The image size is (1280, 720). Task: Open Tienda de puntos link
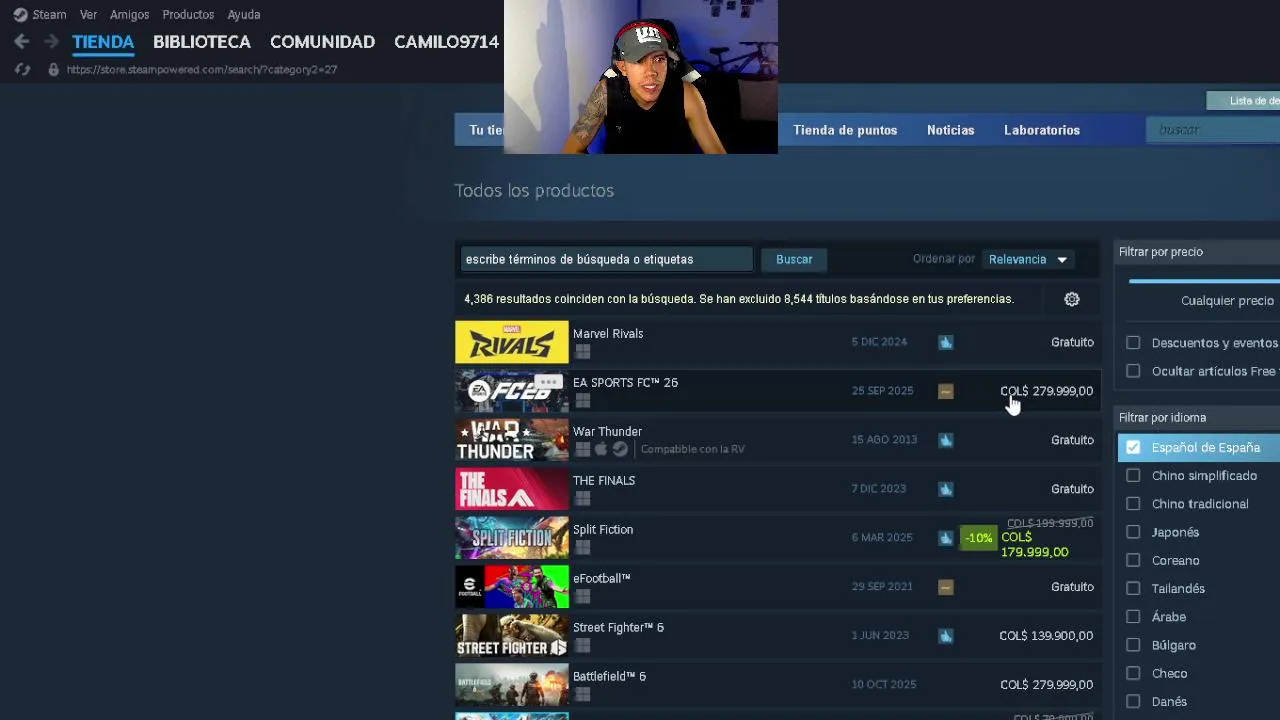(x=845, y=130)
